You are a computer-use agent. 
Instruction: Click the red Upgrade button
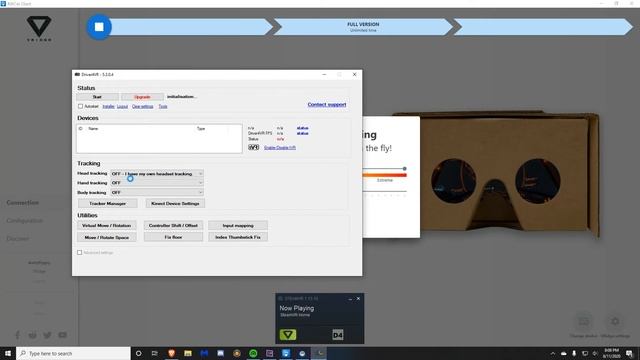(142, 97)
